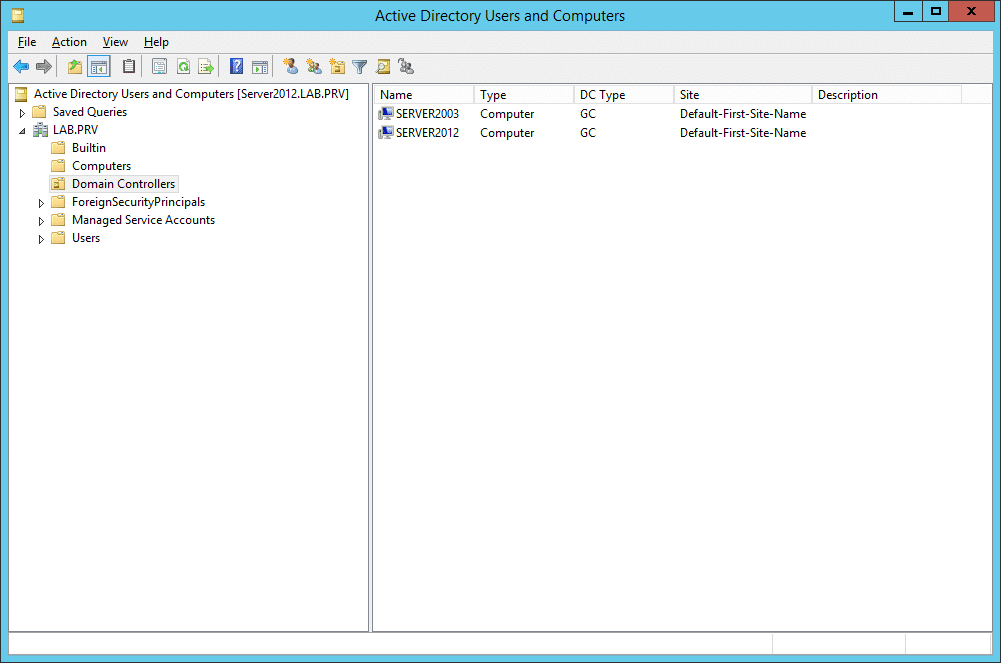The height and width of the screenshot is (663, 1001).
Task: Click the Export List toolbar icon
Action: [206, 66]
